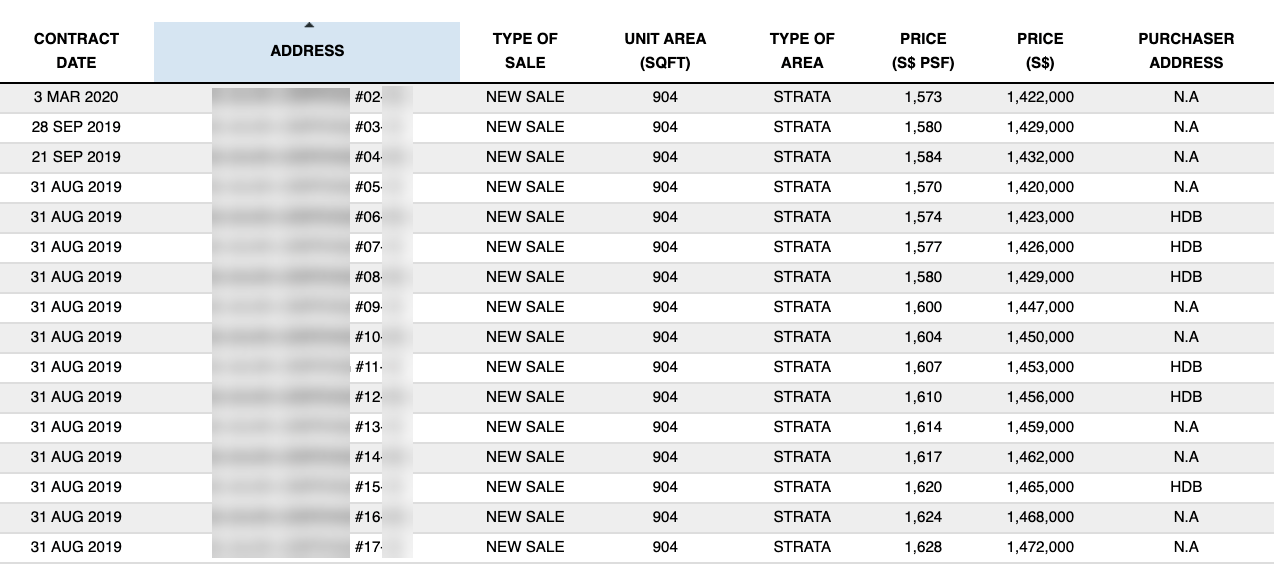Click the 1,465,000 price cell
The width and height of the screenshot is (1274, 586).
click(1040, 487)
